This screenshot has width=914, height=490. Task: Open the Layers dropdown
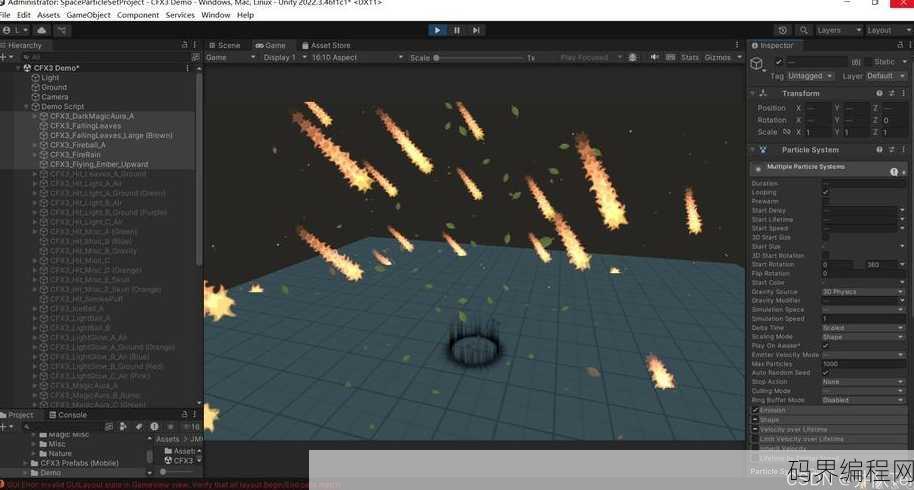[x=838, y=30]
